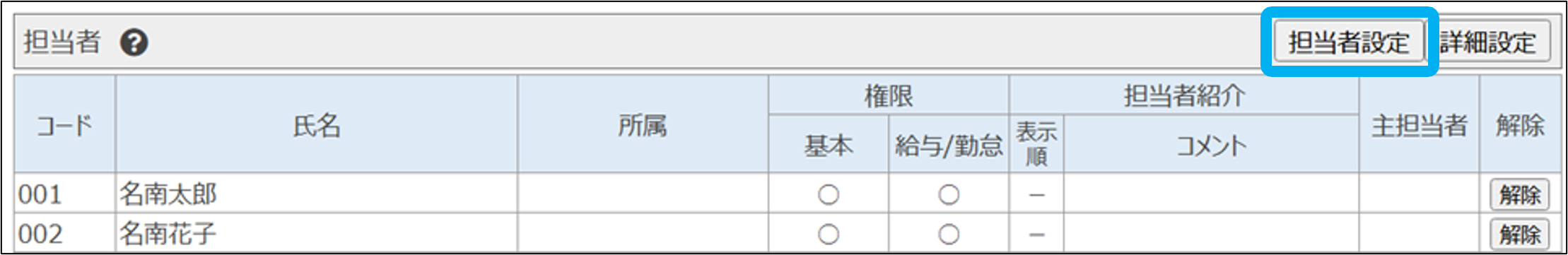The width and height of the screenshot is (1568, 255).
Task: Select 給与/勤怠 circle for 名南花子
Action: (x=949, y=234)
